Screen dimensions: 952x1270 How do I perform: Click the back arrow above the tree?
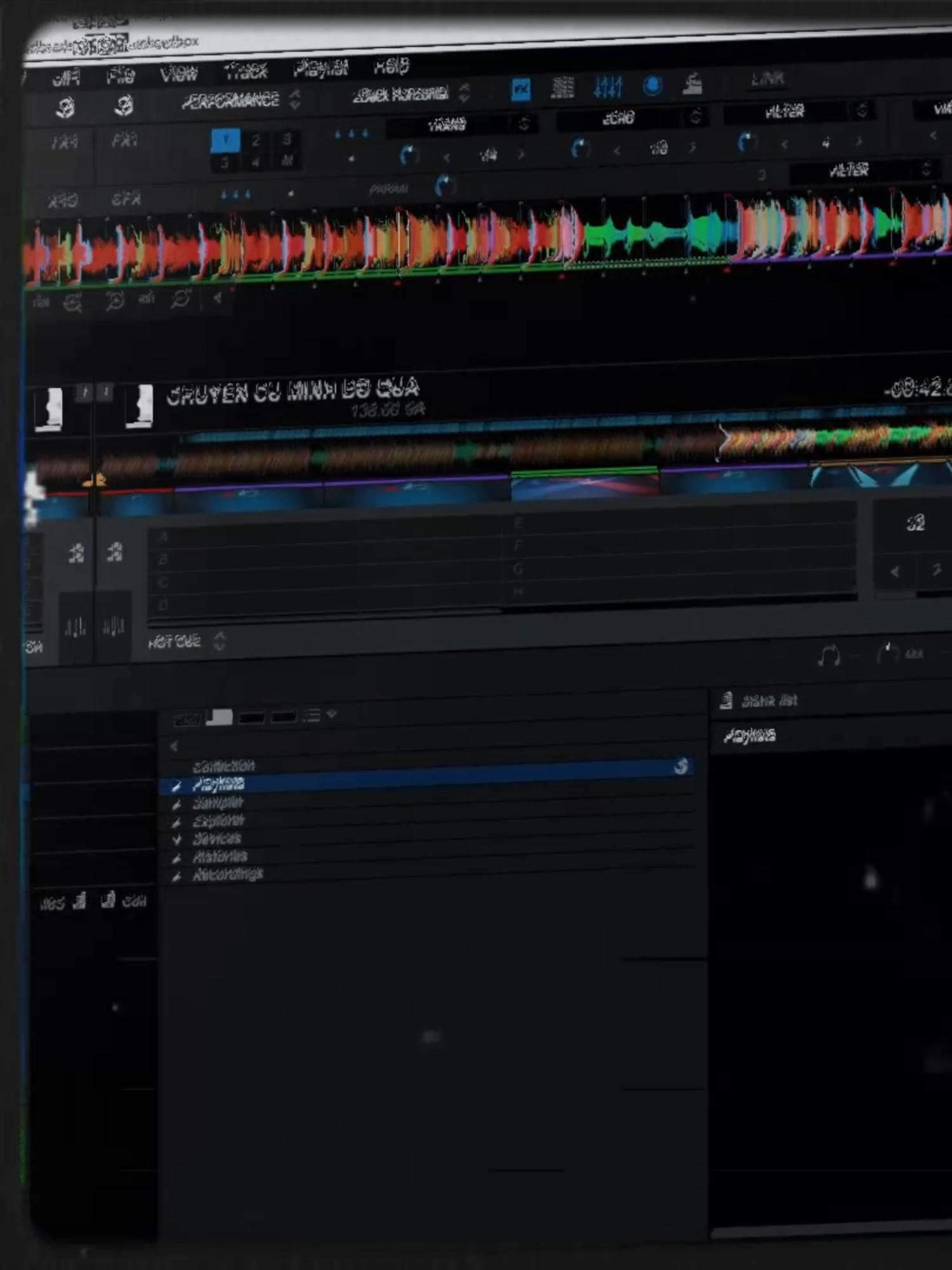coord(174,746)
